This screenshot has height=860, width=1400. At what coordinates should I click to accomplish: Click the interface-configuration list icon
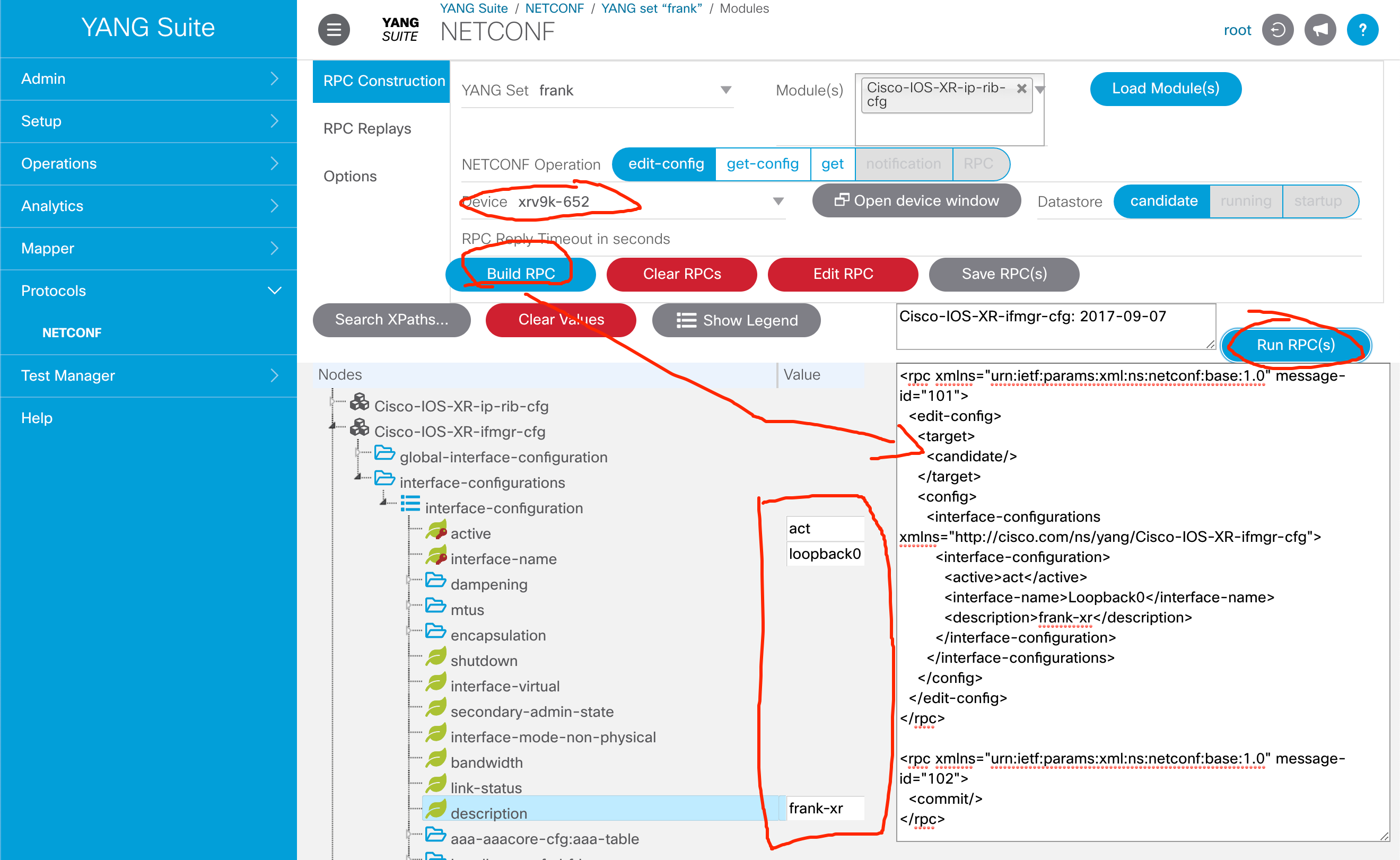coord(410,505)
